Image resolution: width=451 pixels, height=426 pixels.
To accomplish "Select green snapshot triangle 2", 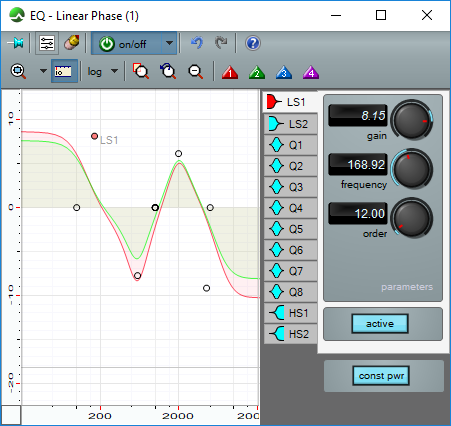I will pos(257,72).
